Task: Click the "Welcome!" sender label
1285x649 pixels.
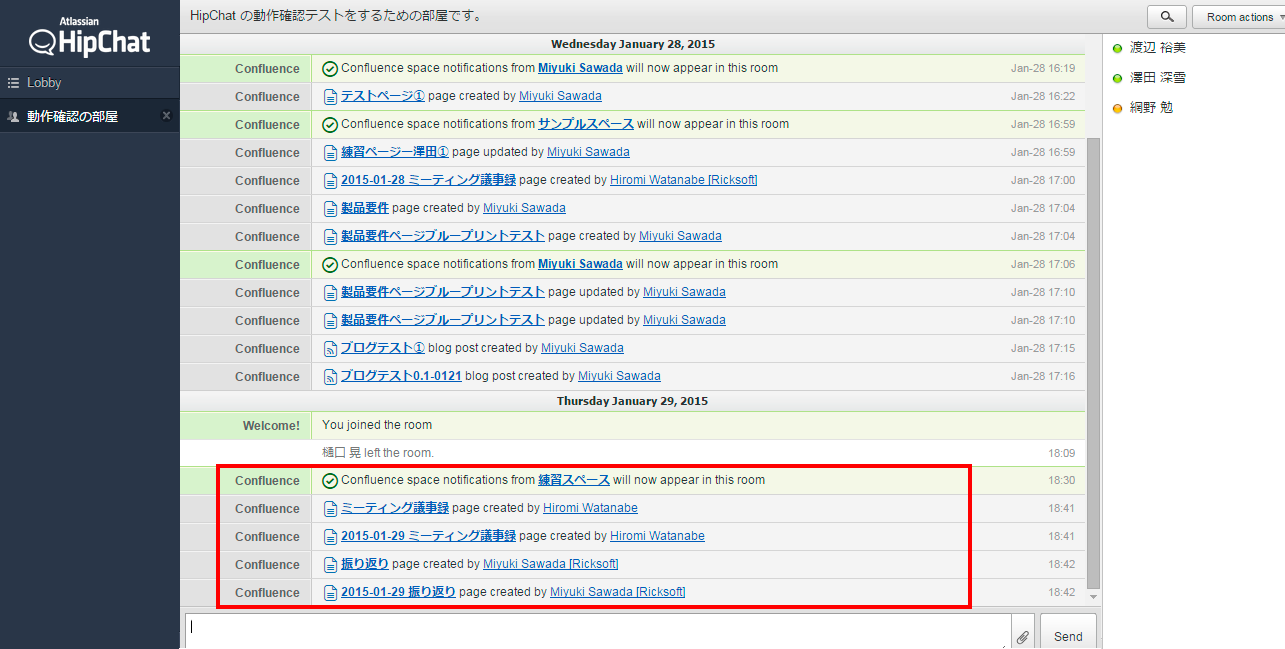Action: 271,426
